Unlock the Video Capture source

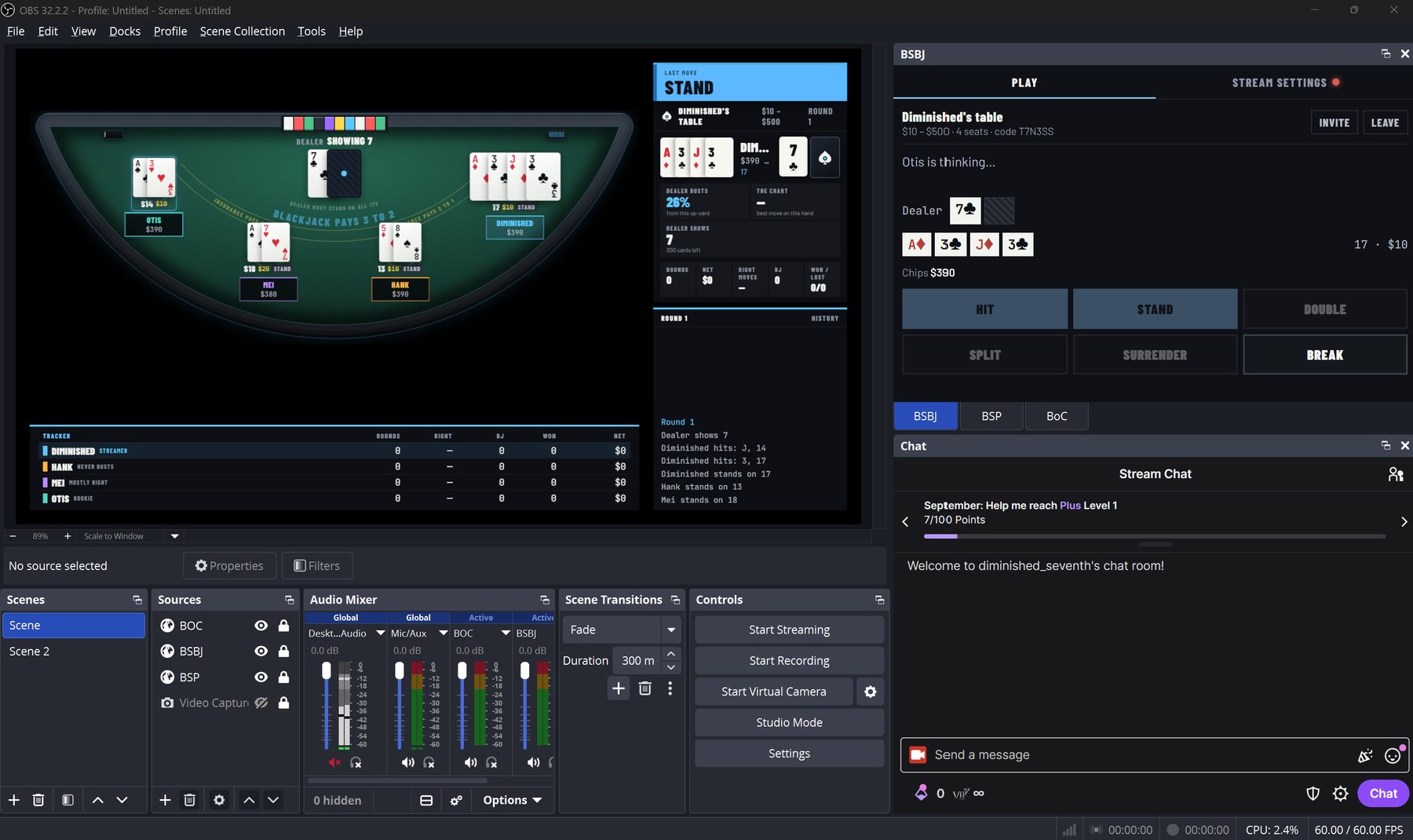(x=284, y=703)
